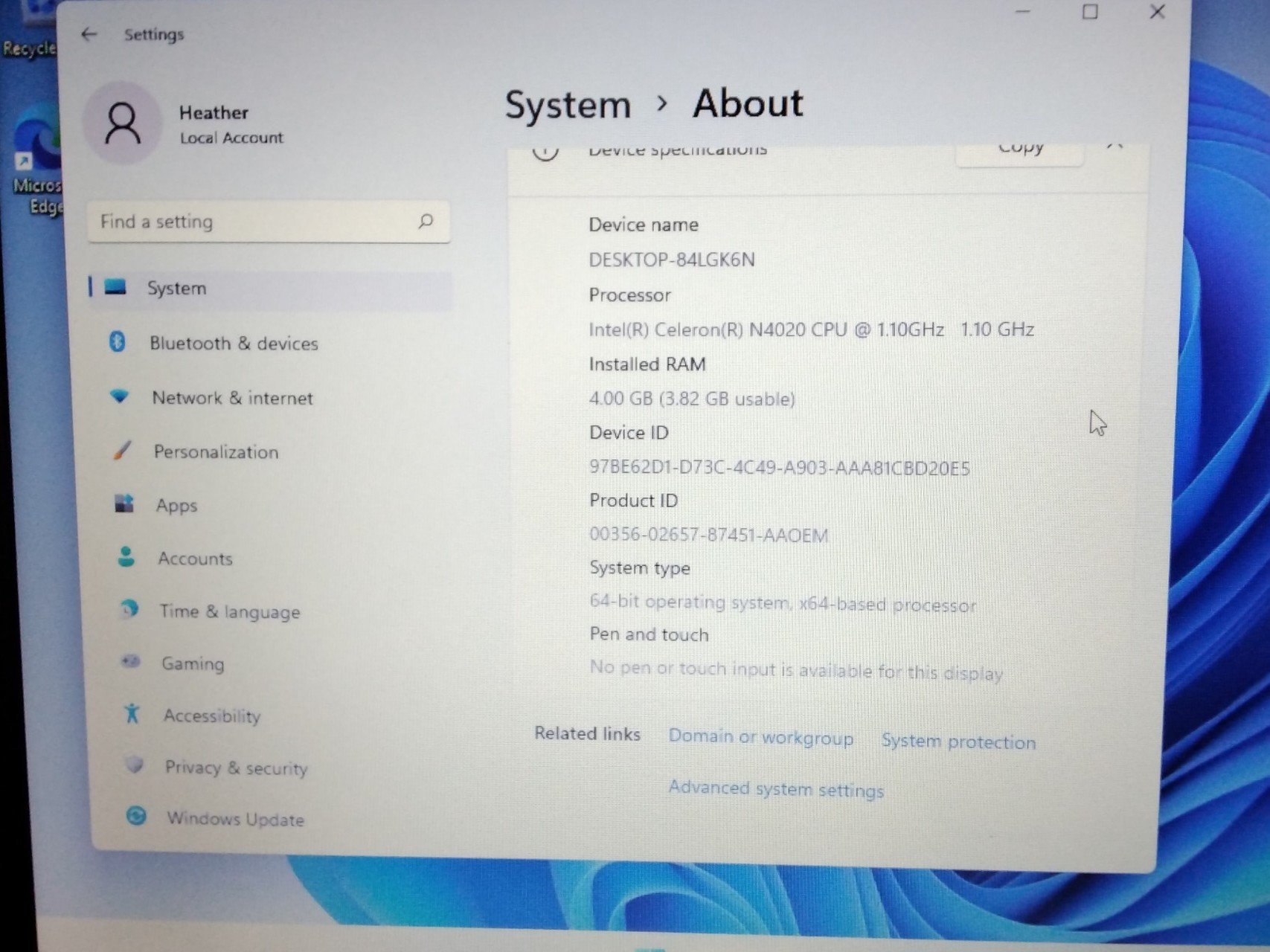Image resolution: width=1270 pixels, height=952 pixels.
Task: Open Bluetooth & devices settings
Action: point(234,343)
